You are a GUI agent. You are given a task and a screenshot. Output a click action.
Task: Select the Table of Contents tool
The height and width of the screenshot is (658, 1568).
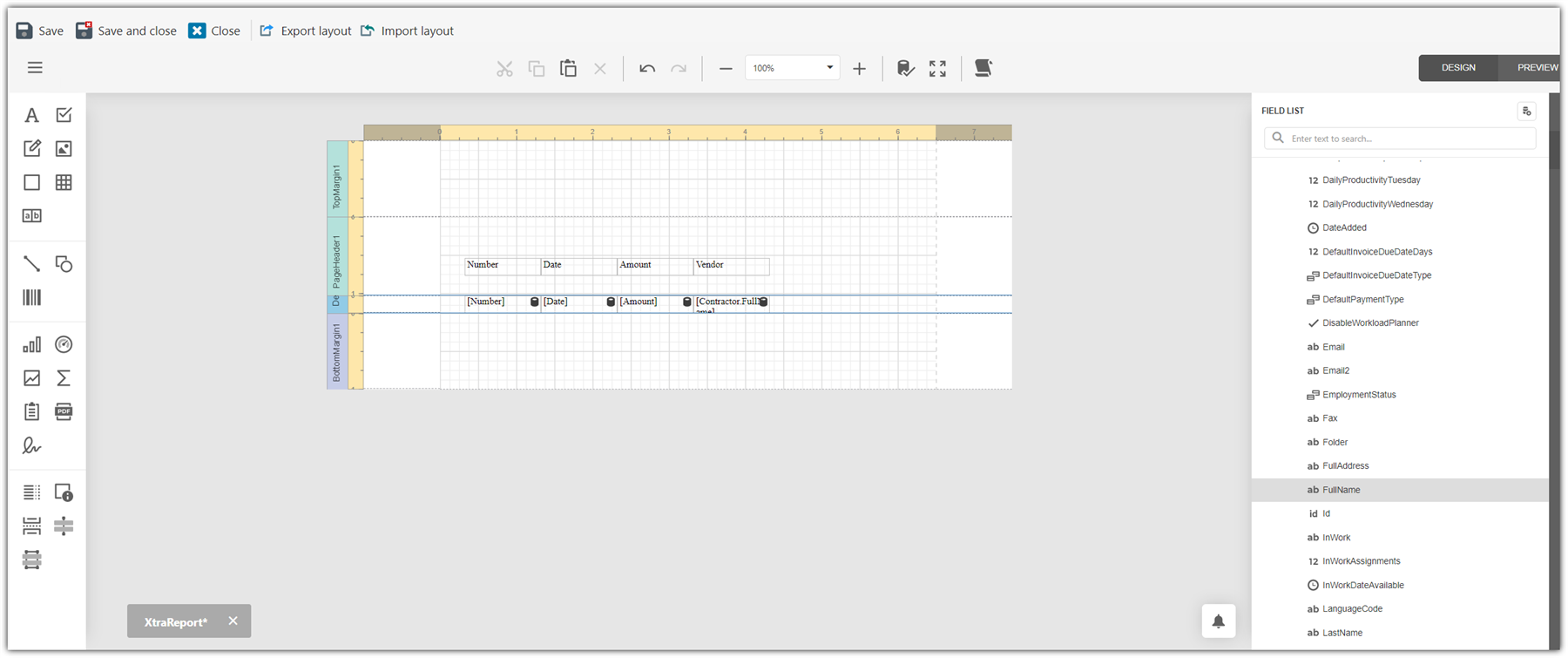31,492
